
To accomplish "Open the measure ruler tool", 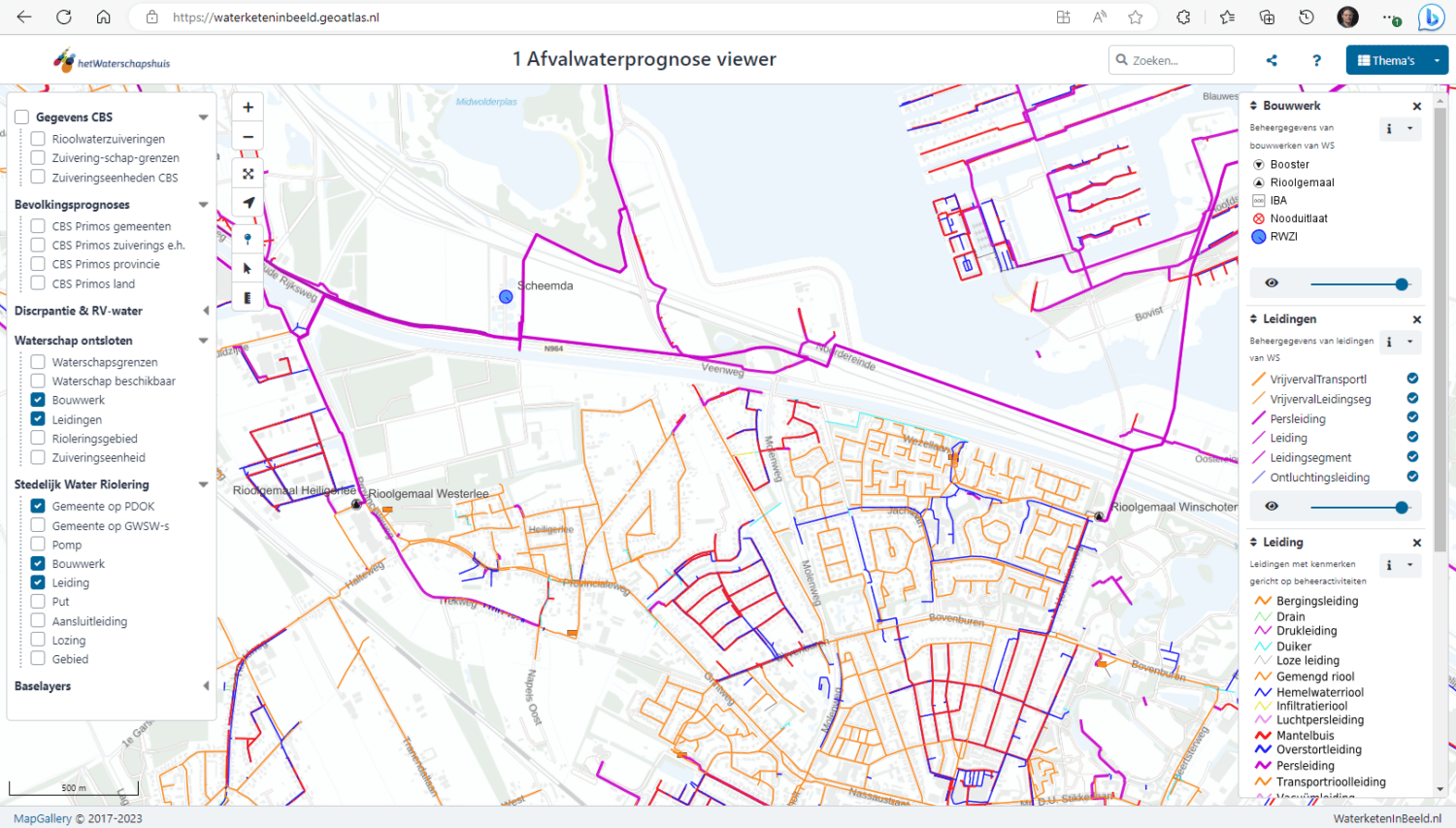I will (248, 298).
